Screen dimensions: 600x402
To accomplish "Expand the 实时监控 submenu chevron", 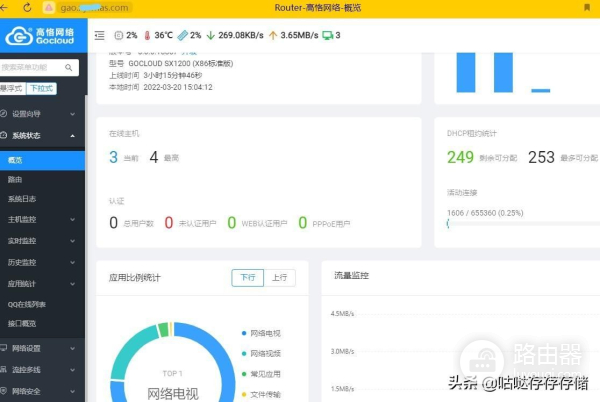I will [x=73, y=241].
